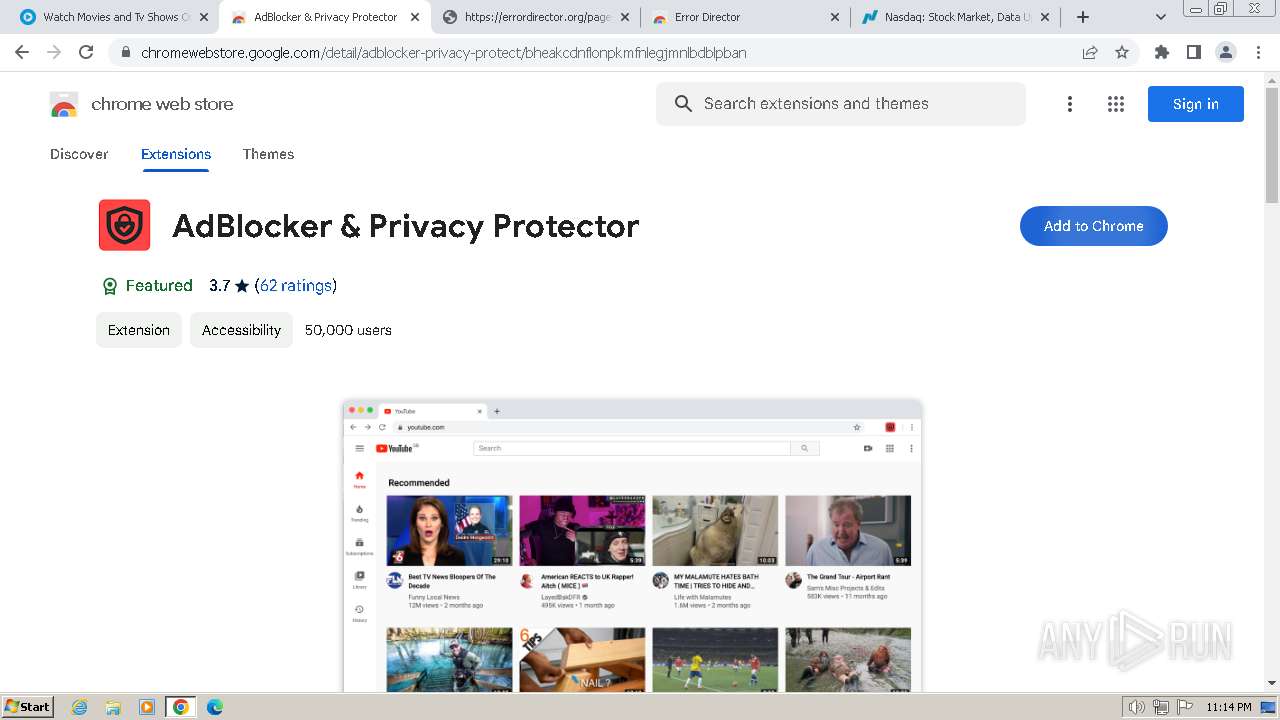1280x720 pixels.
Task: Click the Chrome Web Store logo
Action: tap(64, 104)
